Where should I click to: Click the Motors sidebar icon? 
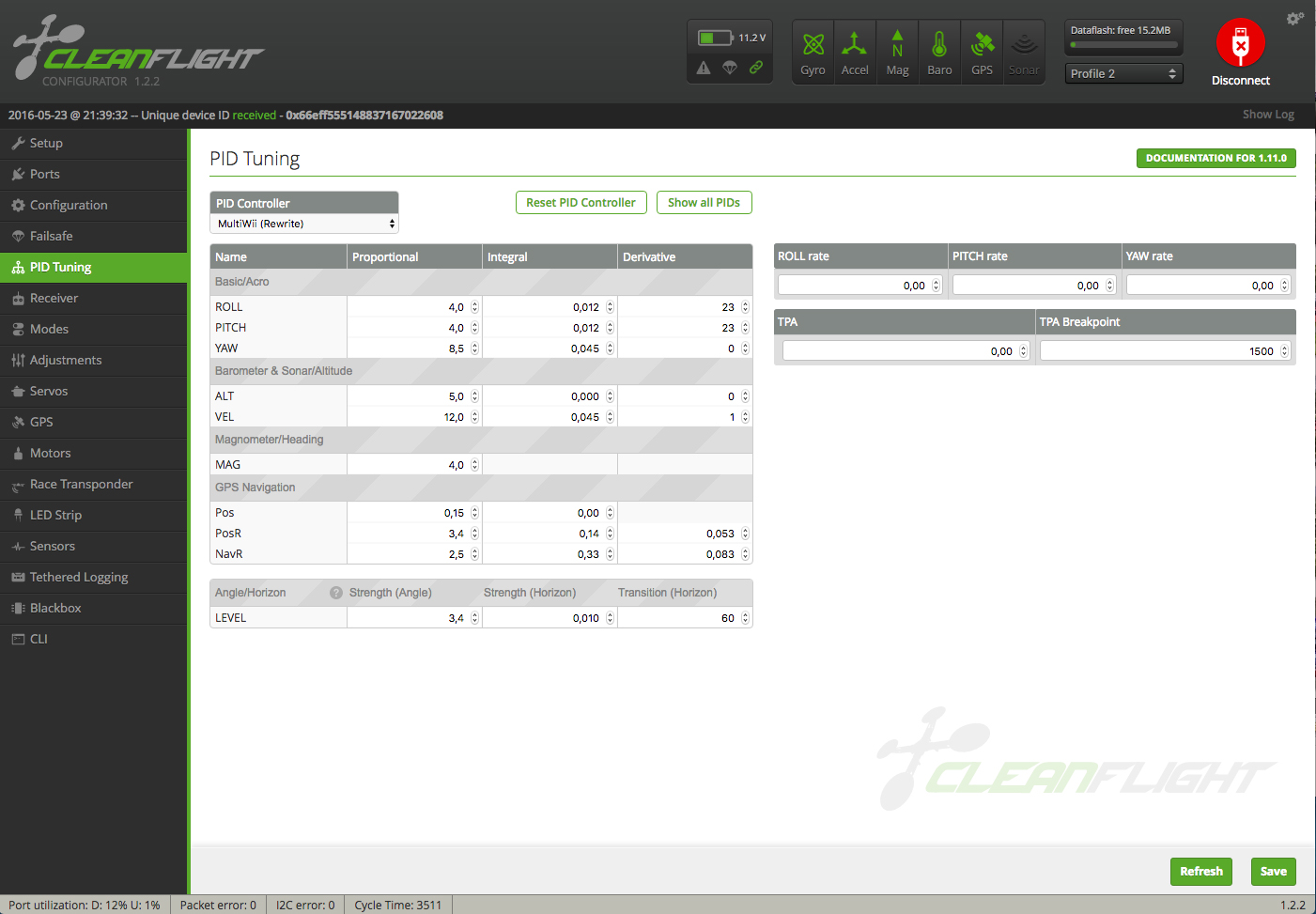point(18,453)
